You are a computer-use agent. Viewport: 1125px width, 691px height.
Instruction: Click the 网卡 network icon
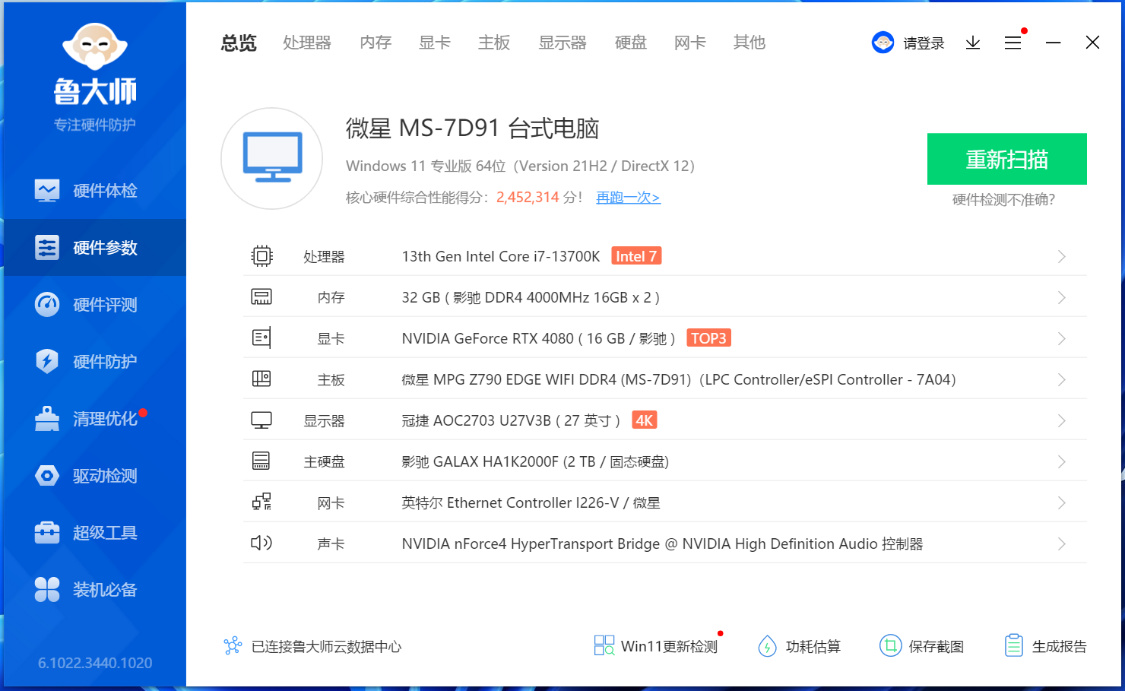coord(262,502)
